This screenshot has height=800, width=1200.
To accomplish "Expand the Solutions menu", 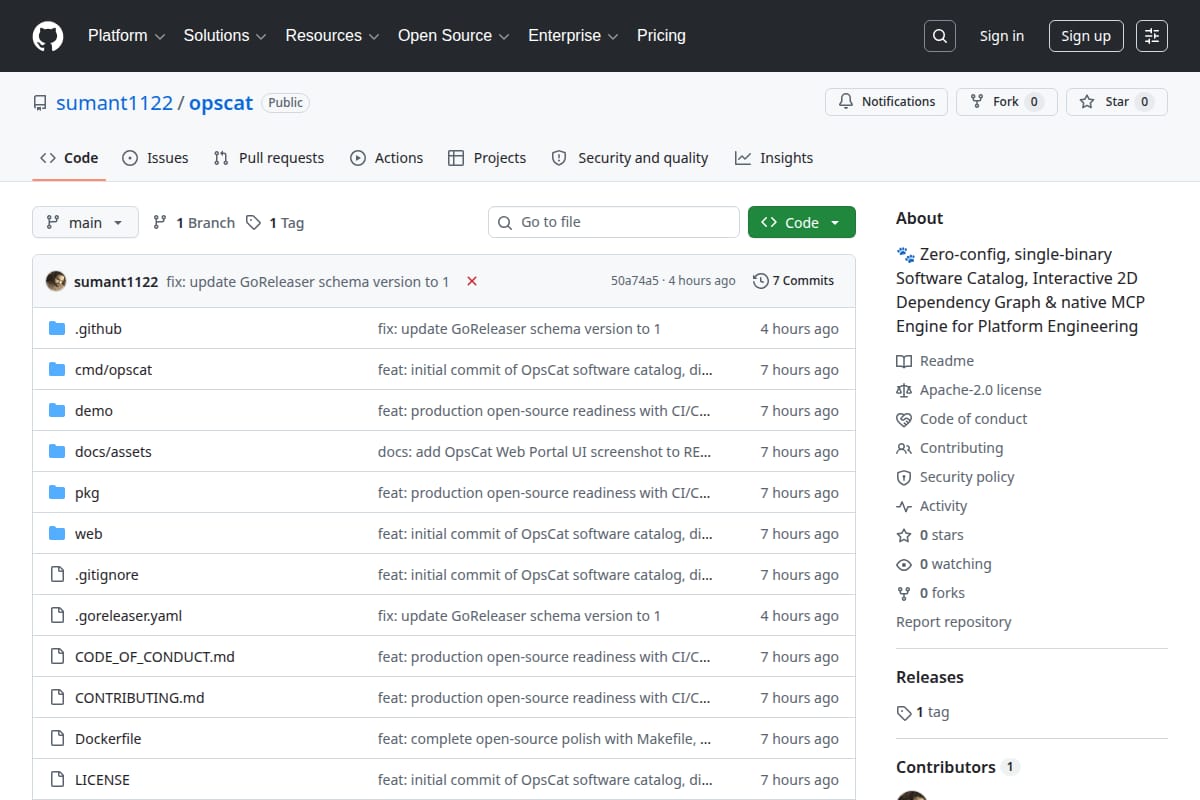I will point(225,36).
